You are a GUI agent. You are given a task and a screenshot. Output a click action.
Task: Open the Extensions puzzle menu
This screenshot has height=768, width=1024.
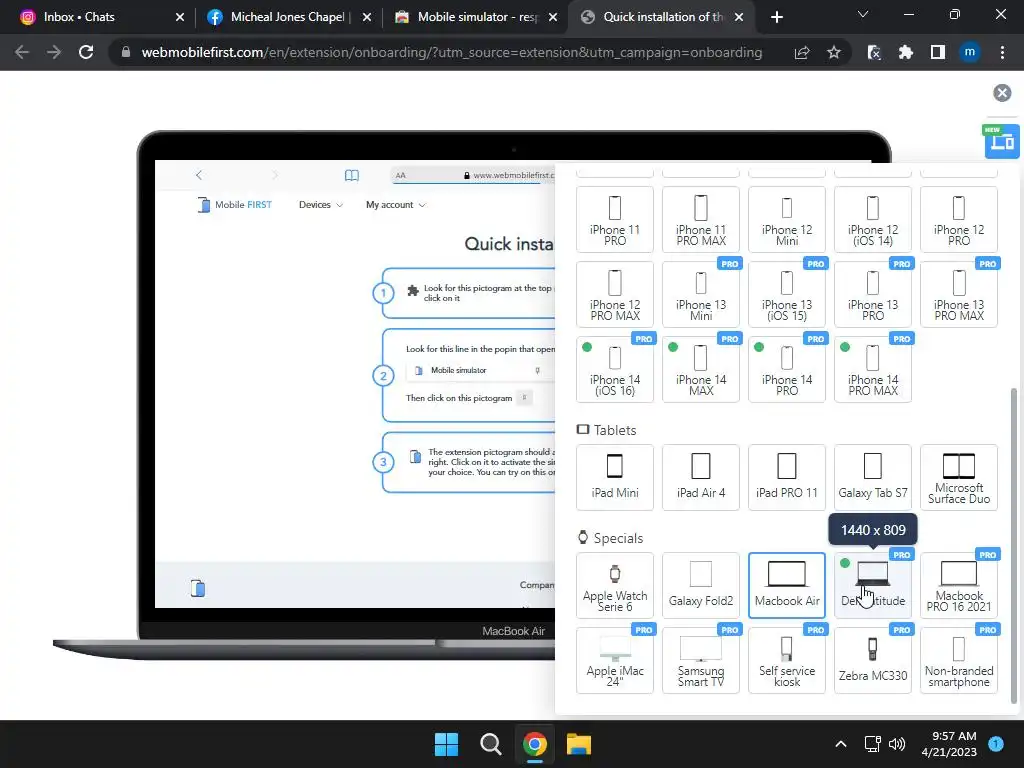click(x=905, y=52)
